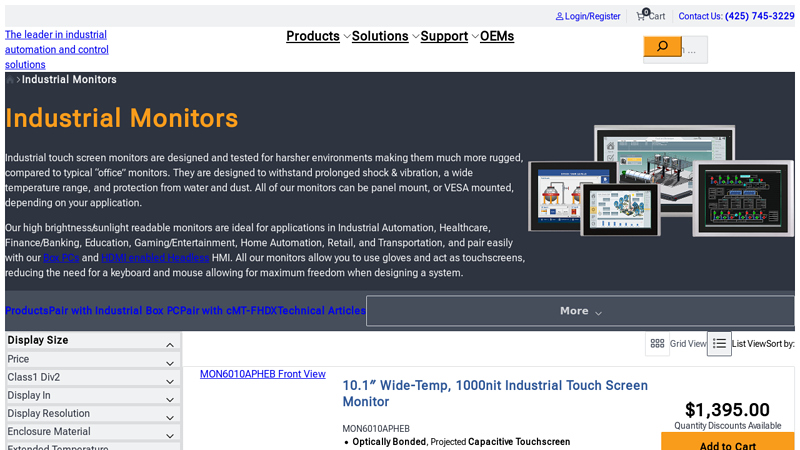Click Industrial Monitors breadcrumb text
The height and width of the screenshot is (450, 800).
click(69, 80)
